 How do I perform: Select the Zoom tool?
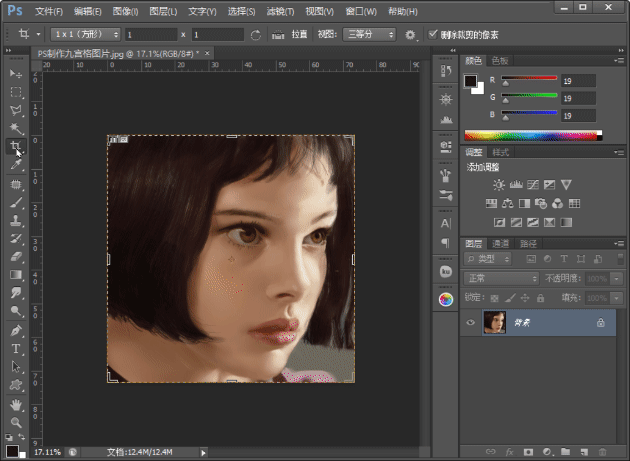[x=16, y=422]
